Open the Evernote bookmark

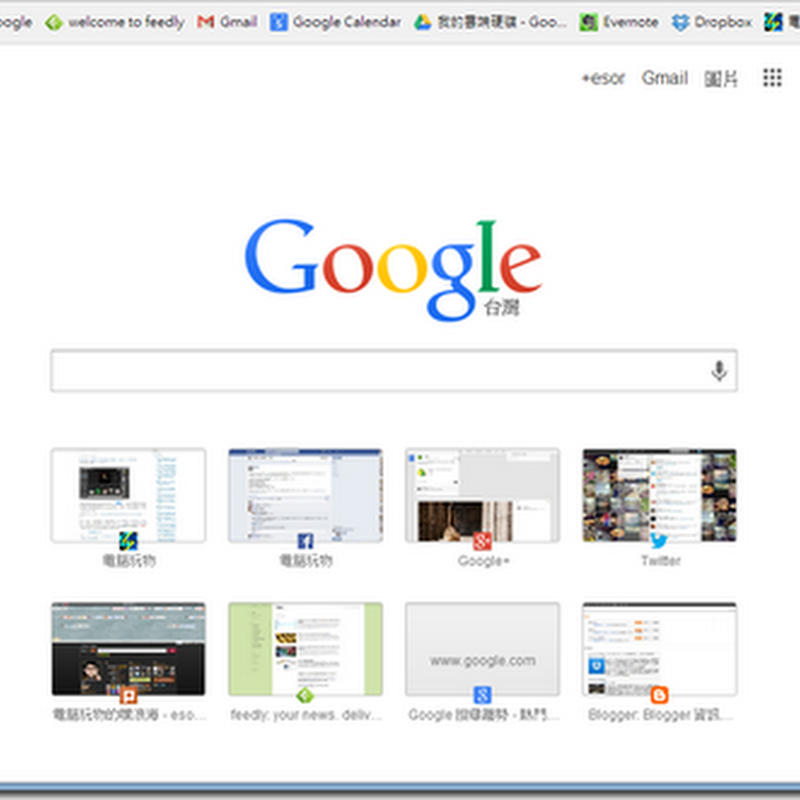tap(619, 22)
